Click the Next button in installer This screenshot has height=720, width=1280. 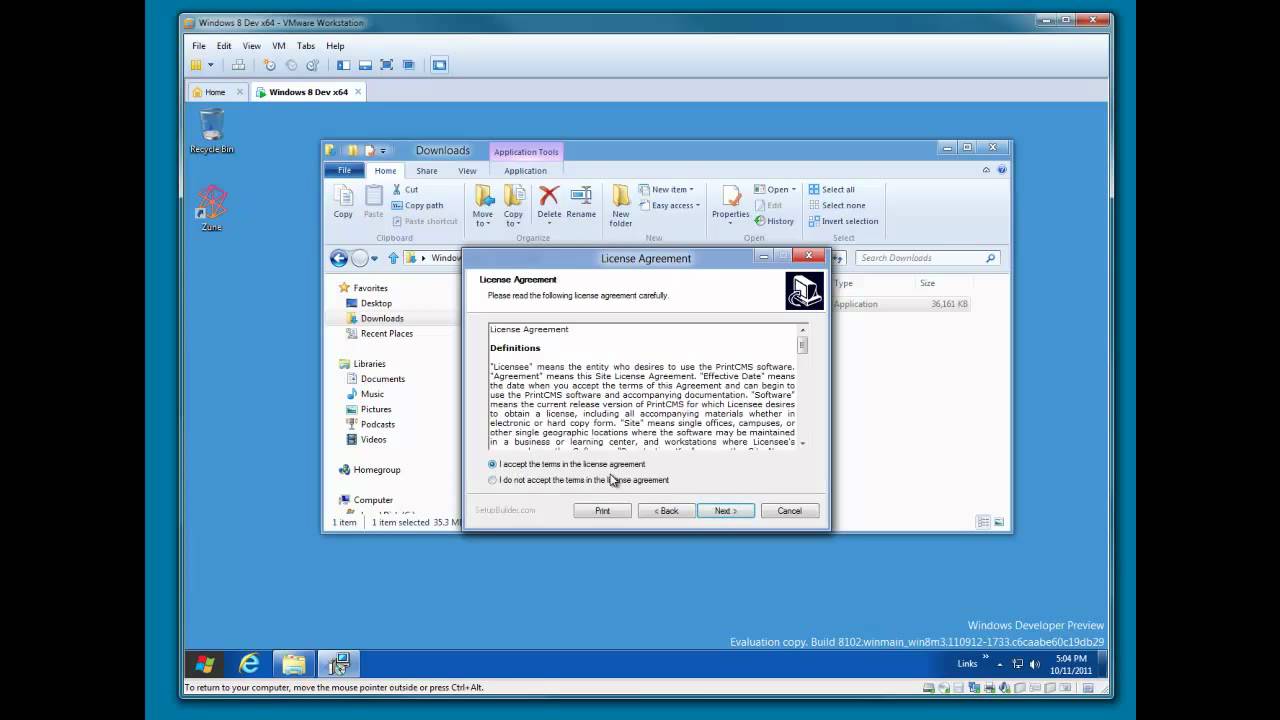[x=725, y=511]
